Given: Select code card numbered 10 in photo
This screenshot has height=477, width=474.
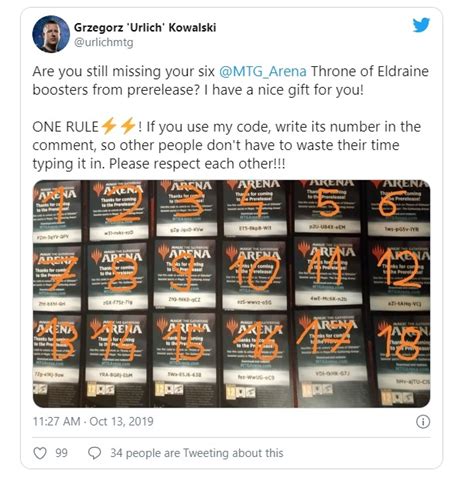Looking at the screenshot, I should pyautogui.click(x=255, y=275).
